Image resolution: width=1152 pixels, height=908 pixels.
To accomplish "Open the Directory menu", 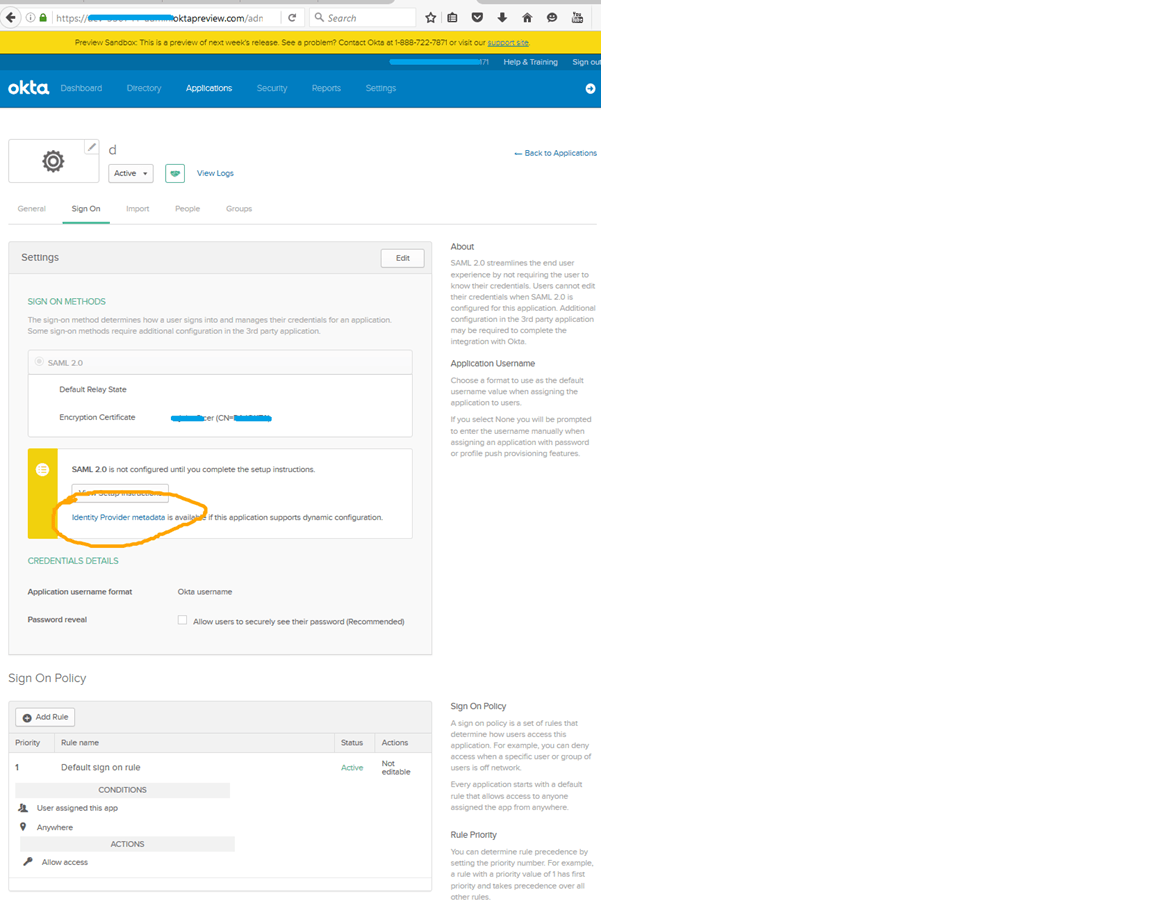I will [x=143, y=88].
